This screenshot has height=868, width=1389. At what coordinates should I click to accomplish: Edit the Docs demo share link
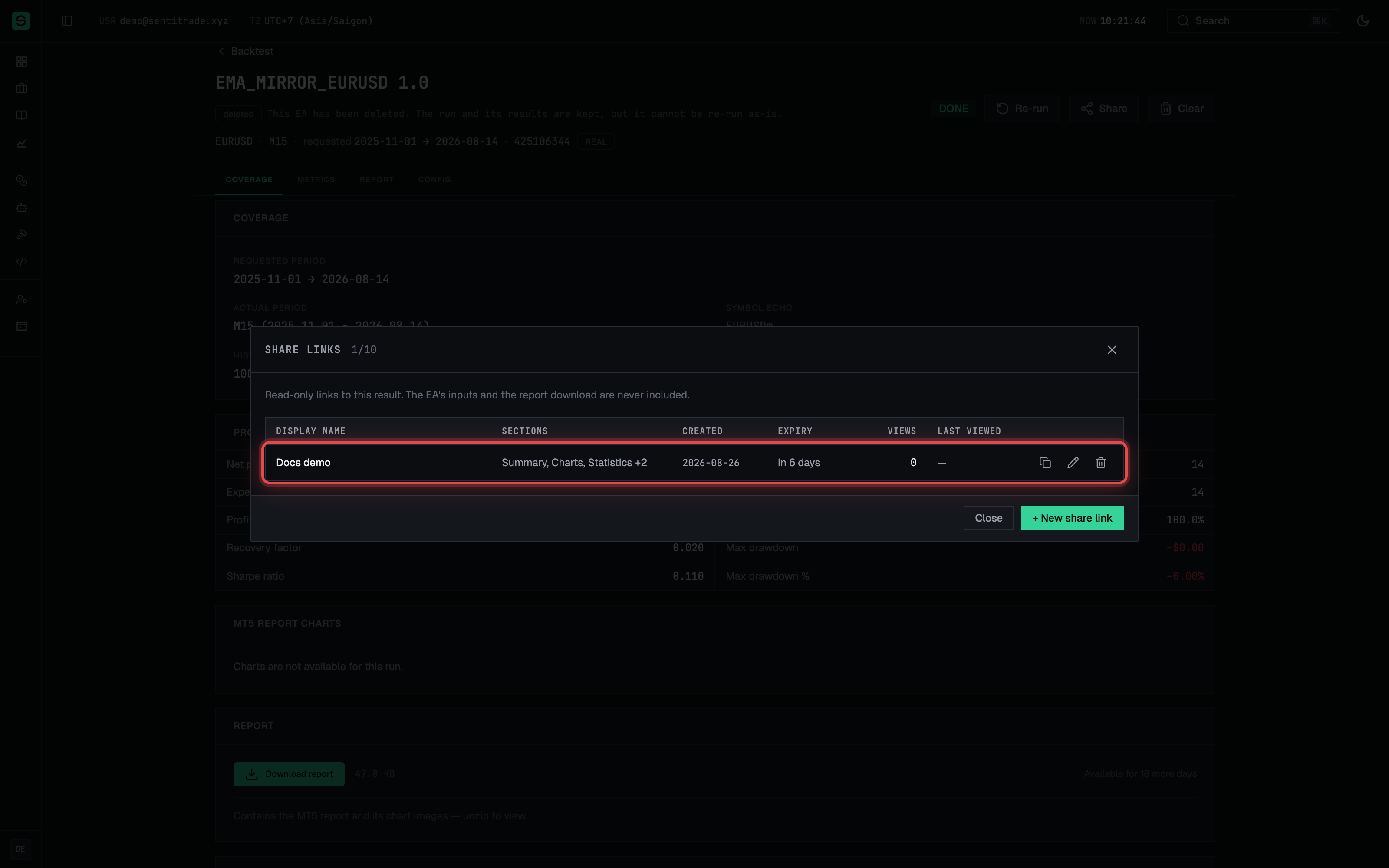pos(1072,463)
